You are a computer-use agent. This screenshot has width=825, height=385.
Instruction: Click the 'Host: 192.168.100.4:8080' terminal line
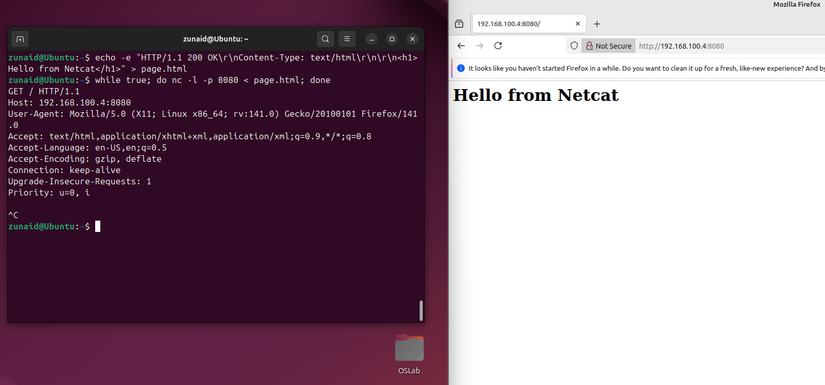[x=69, y=103]
